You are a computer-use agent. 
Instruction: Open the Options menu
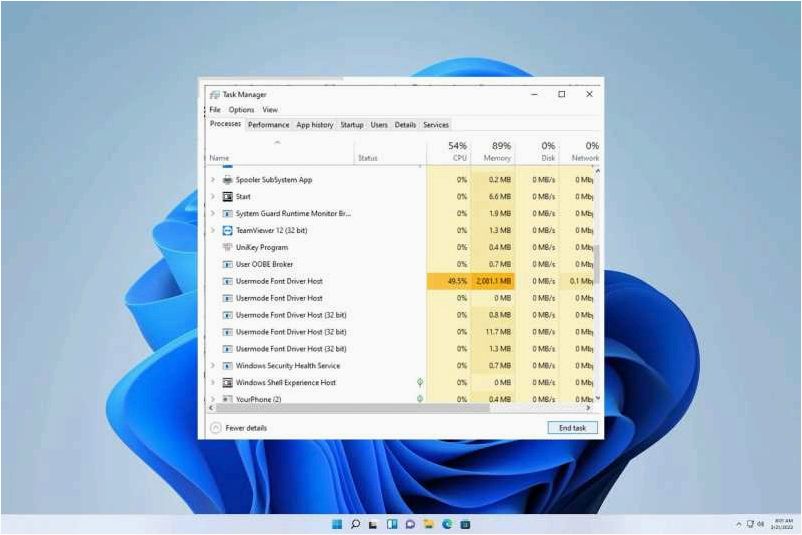241,110
